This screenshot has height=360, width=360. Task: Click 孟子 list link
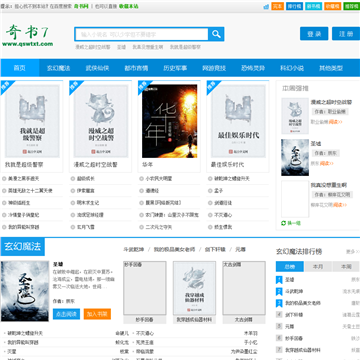click(218, 191)
